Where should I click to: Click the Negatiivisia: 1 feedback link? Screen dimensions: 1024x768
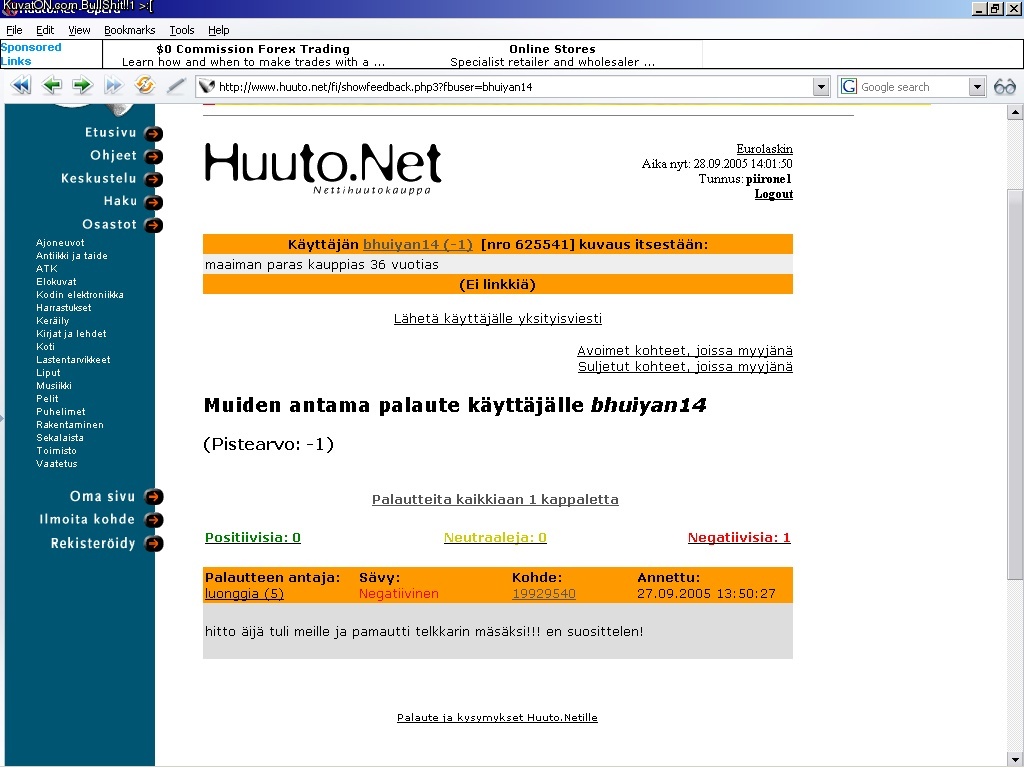click(739, 538)
